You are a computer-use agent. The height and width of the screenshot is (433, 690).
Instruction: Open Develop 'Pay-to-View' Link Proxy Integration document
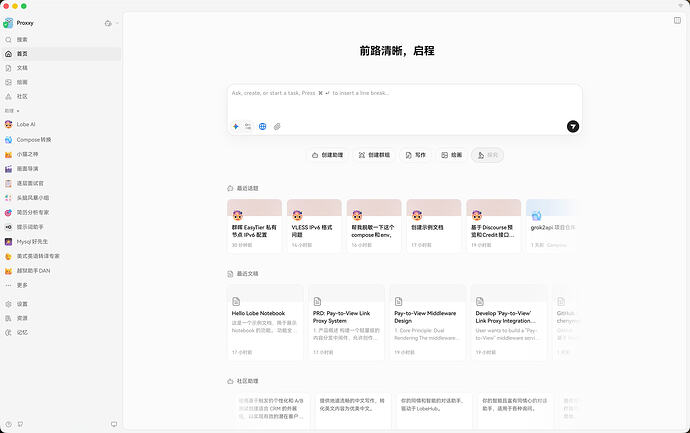(x=509, y=323)
